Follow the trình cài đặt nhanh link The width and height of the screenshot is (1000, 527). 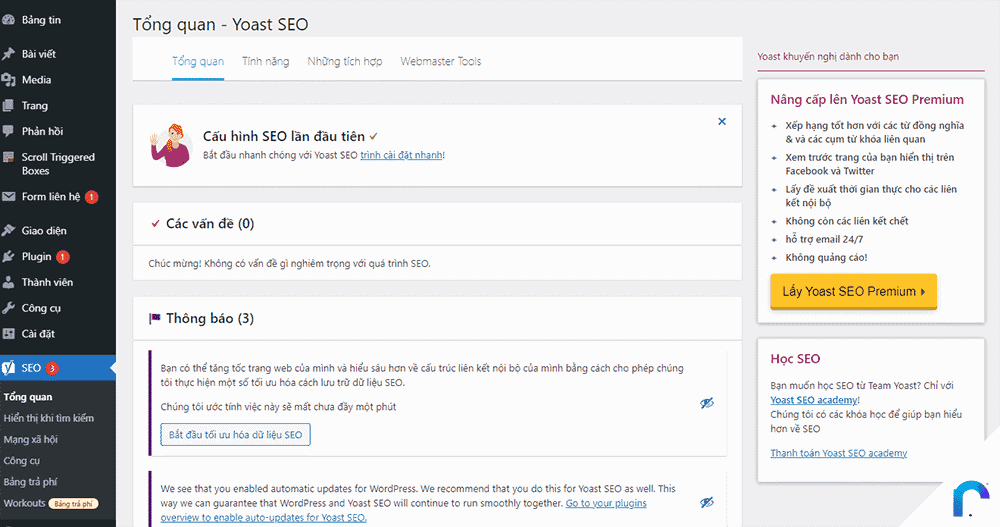(x=401, y=155)
